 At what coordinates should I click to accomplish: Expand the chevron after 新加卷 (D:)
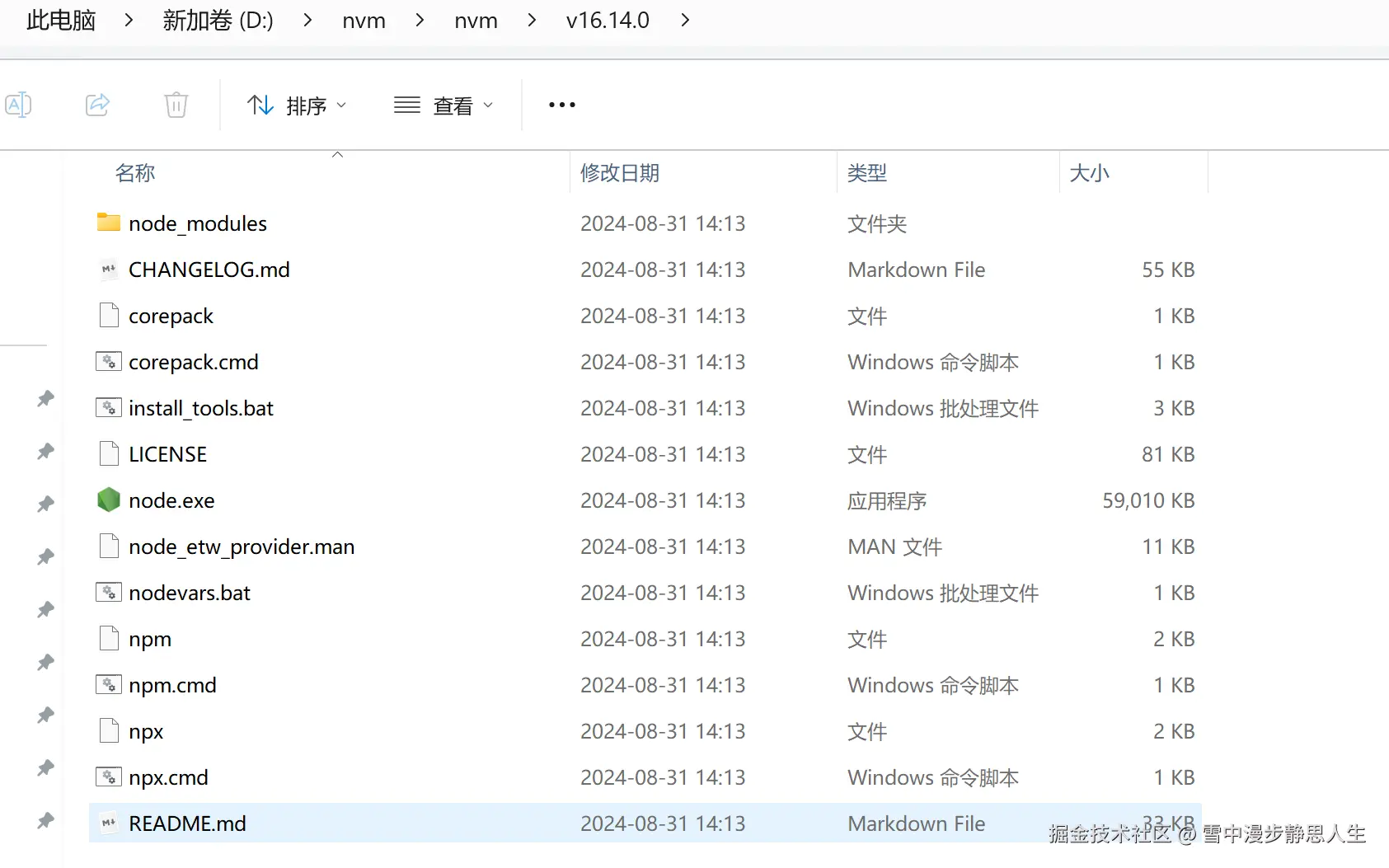(307, 20)
